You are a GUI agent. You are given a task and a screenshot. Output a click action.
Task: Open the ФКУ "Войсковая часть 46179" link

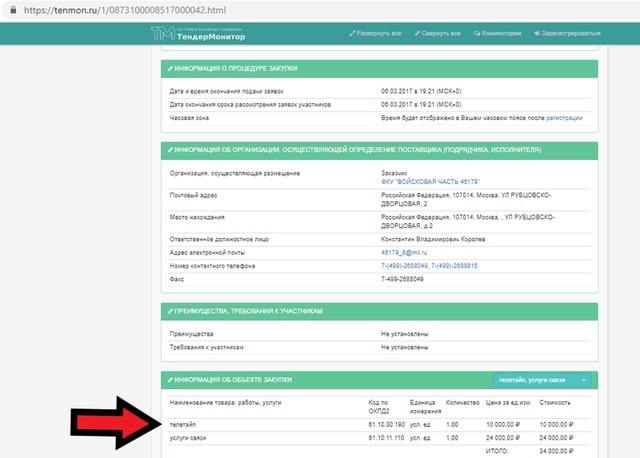pos(430,182)
